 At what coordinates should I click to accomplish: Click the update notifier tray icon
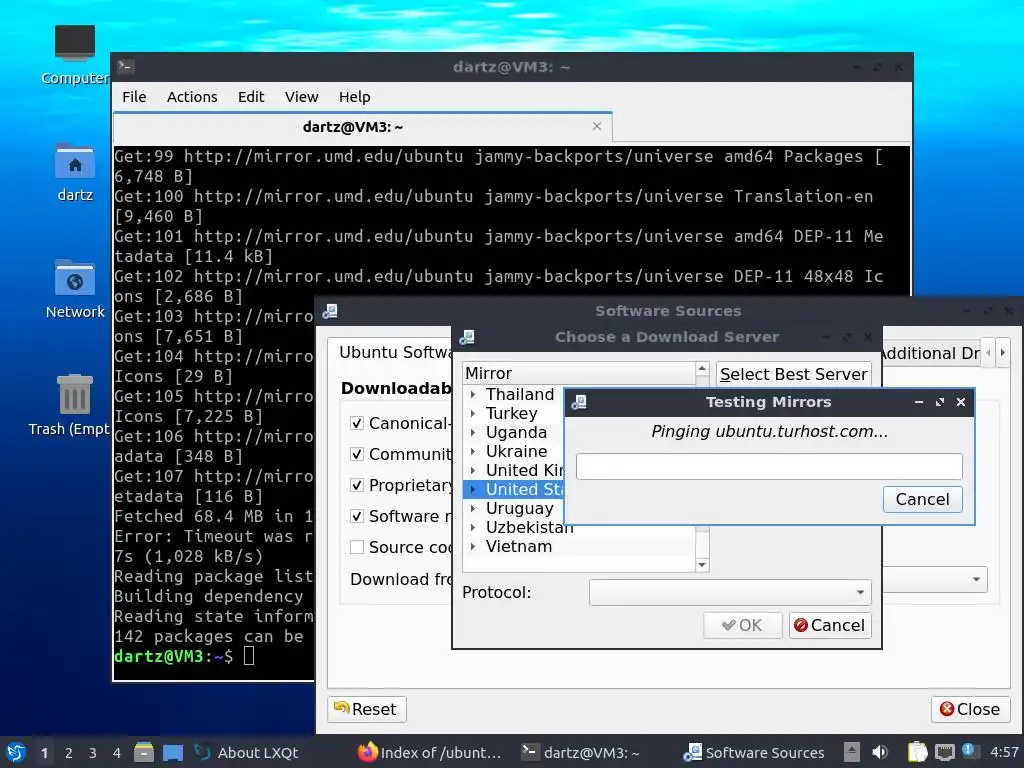[968, 751]
